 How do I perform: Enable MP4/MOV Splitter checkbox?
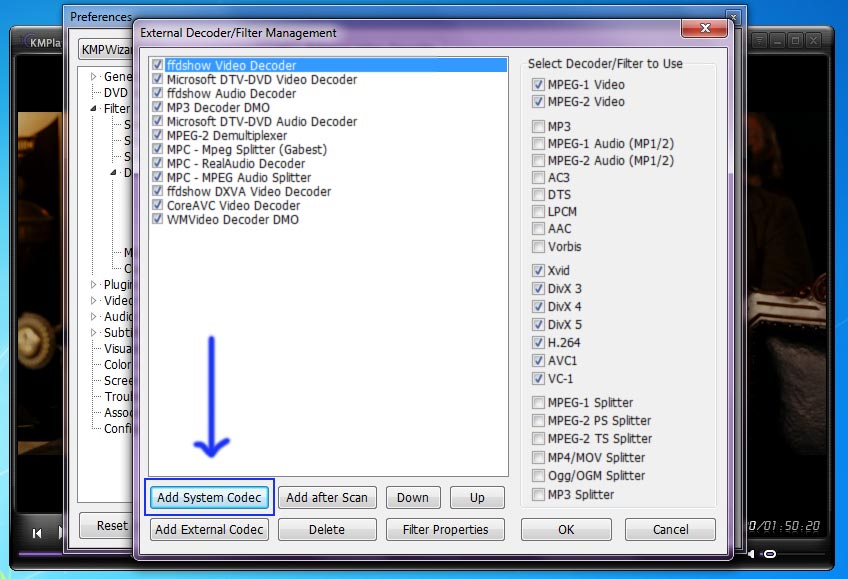point(538,458)
